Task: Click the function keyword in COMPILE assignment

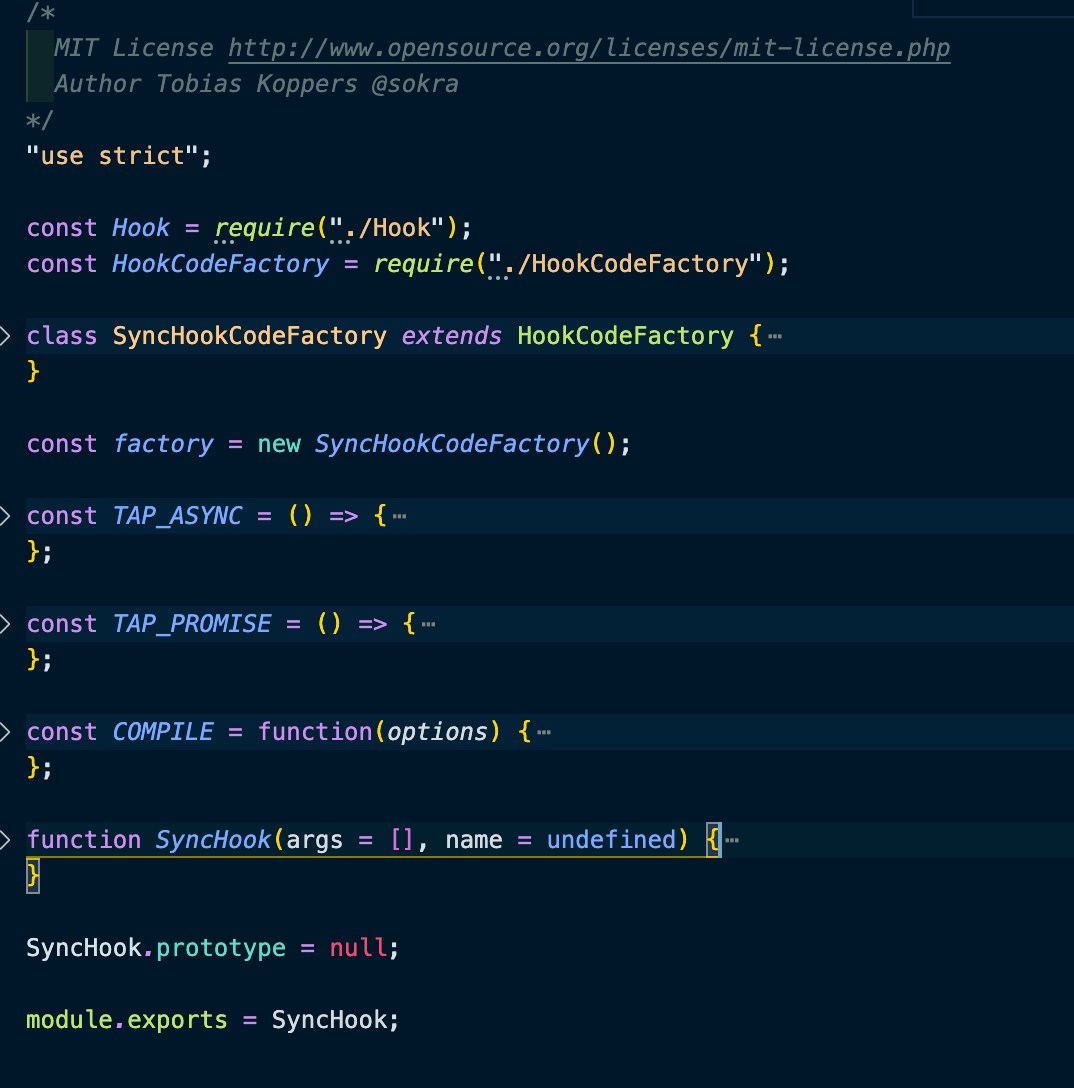Action: (x=315, y=732)
